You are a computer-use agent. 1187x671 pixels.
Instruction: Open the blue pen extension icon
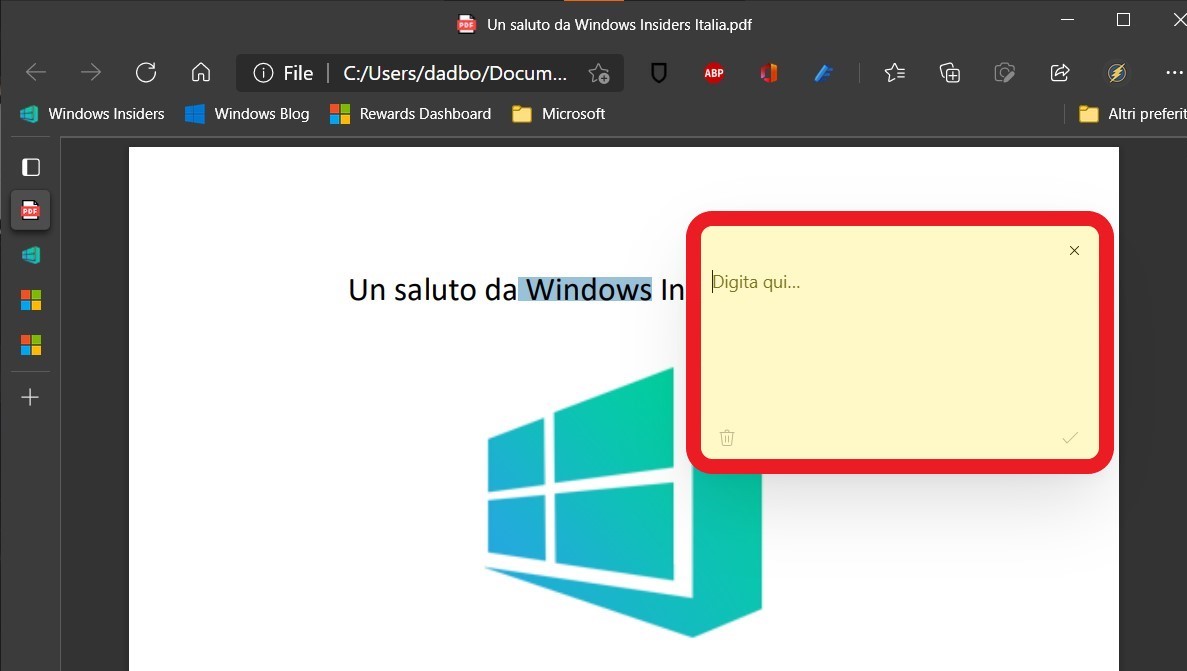tap(824, 73)
